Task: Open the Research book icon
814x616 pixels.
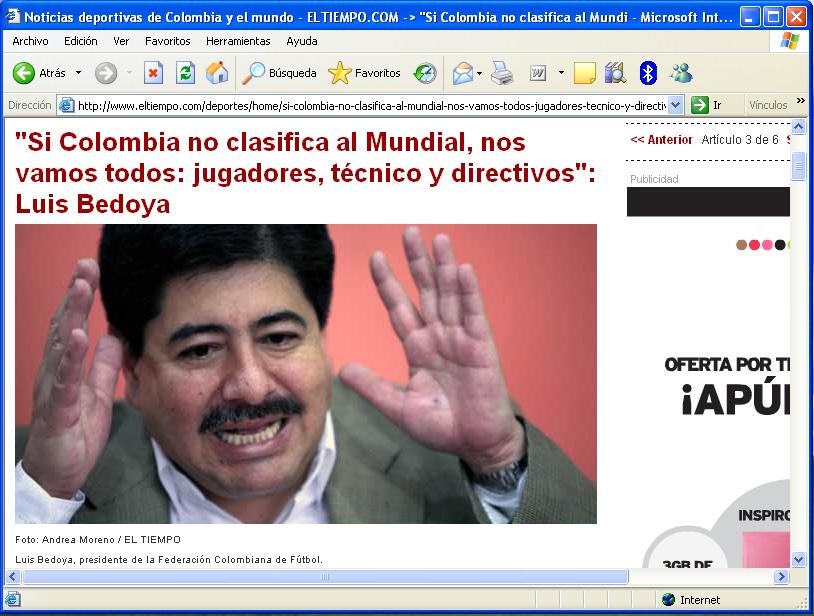Action: (x=616, y=73)
